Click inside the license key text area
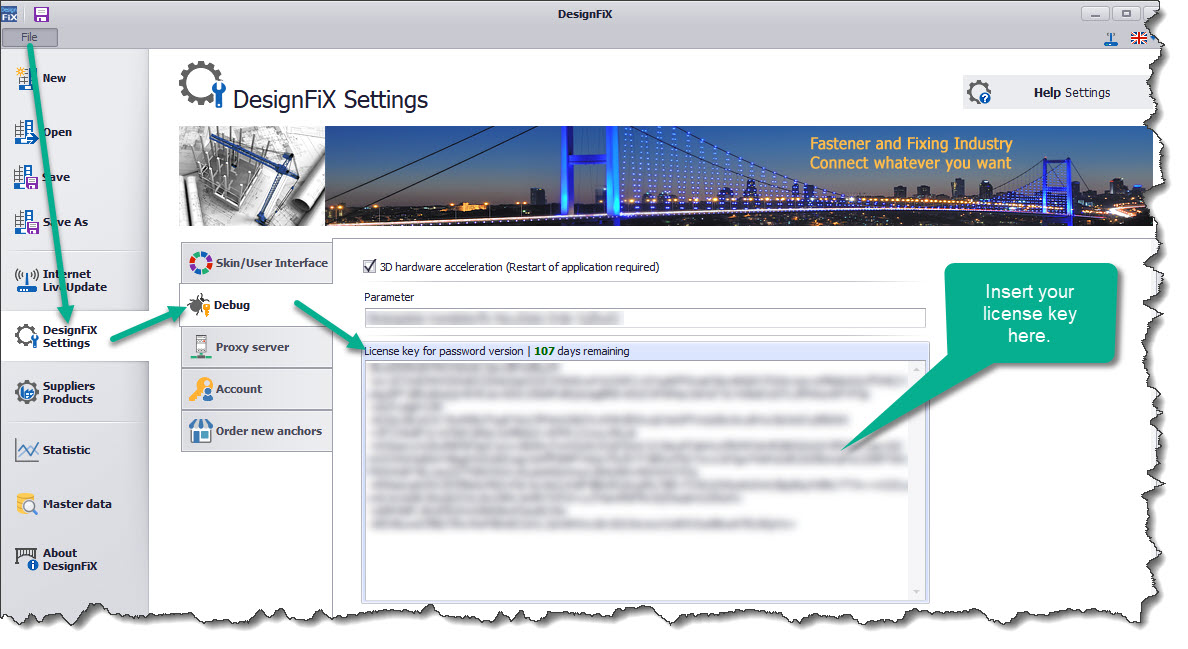 click(x=638, y=480)
